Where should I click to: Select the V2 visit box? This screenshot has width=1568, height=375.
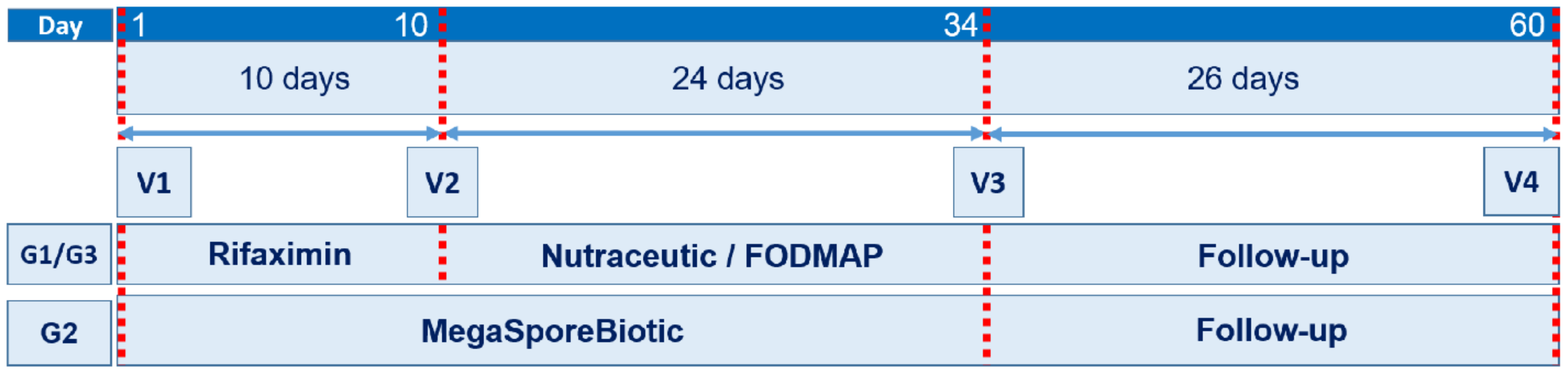tap(442, 182)
